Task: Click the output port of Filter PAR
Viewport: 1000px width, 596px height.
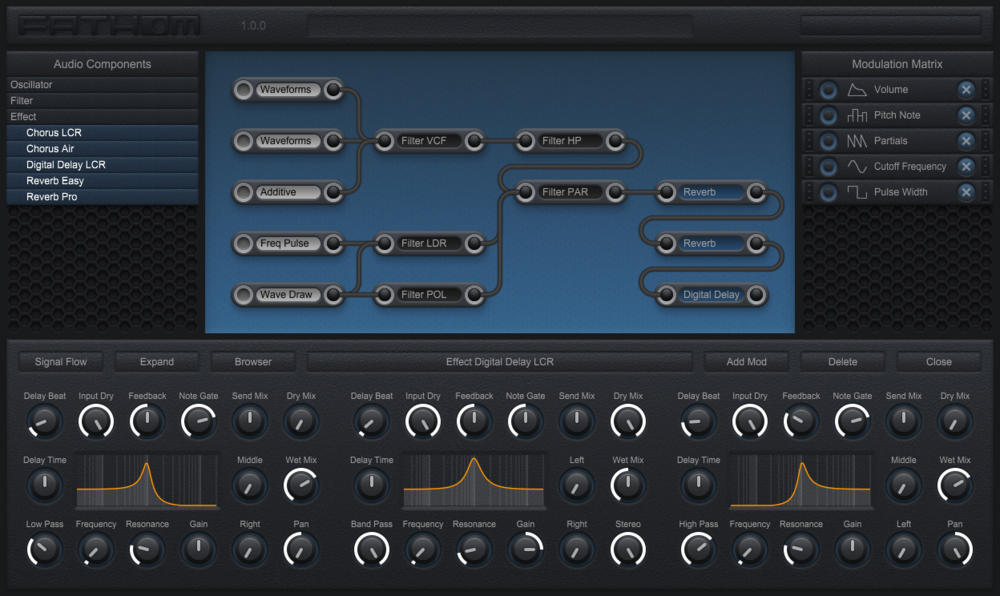Action: click(x=615, y=192)
